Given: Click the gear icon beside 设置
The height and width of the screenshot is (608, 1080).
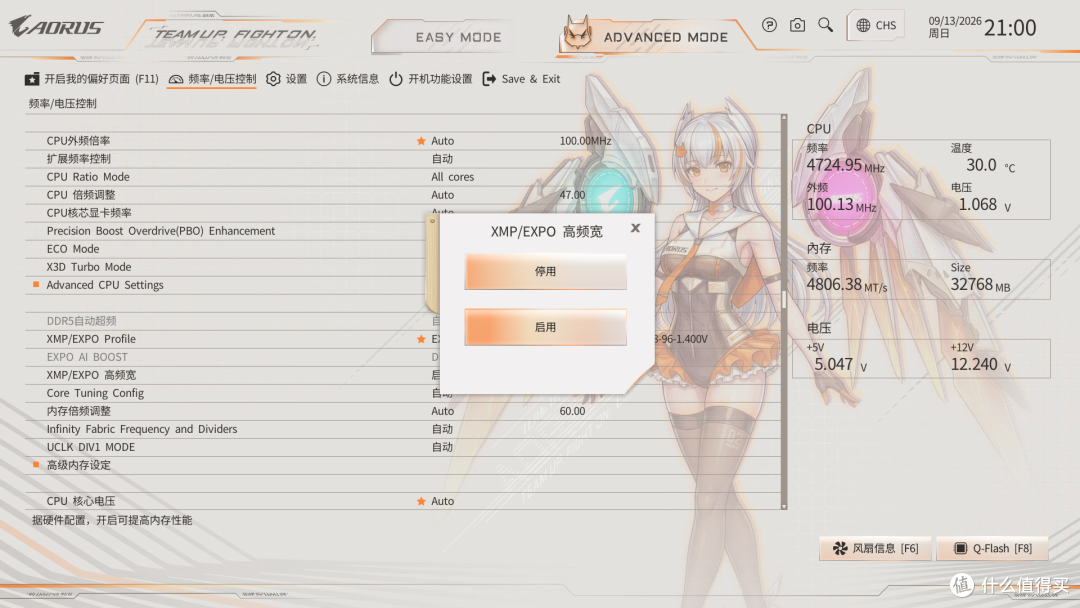Looking at the screenshot, I should 273,79.
